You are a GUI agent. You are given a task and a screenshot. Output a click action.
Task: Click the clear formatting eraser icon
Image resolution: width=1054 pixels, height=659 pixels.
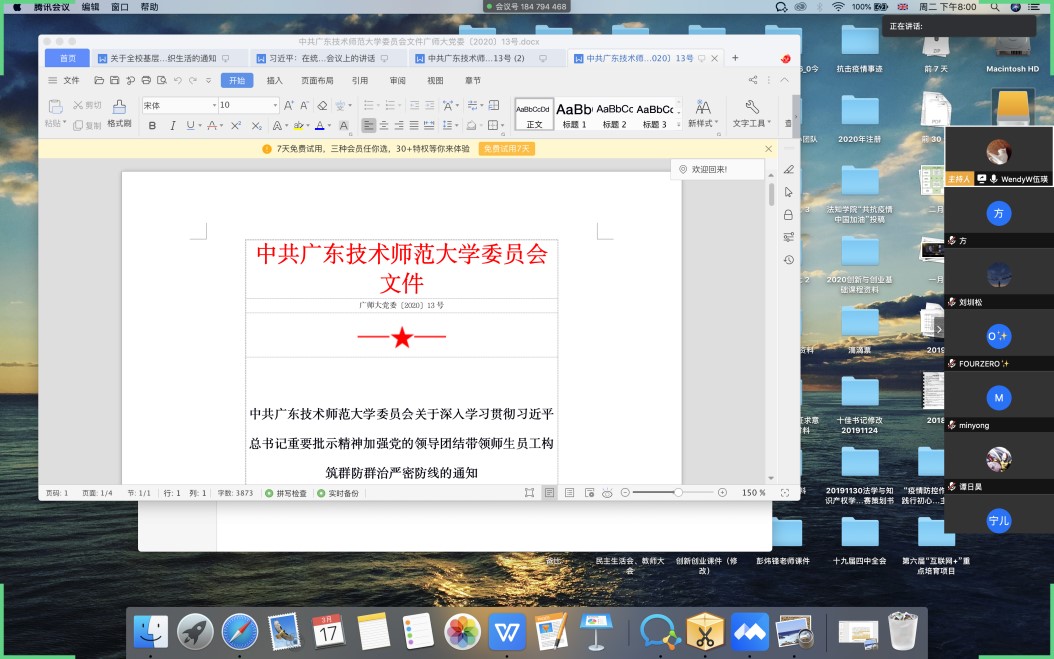pyautogui.click(x=322, y=105)
